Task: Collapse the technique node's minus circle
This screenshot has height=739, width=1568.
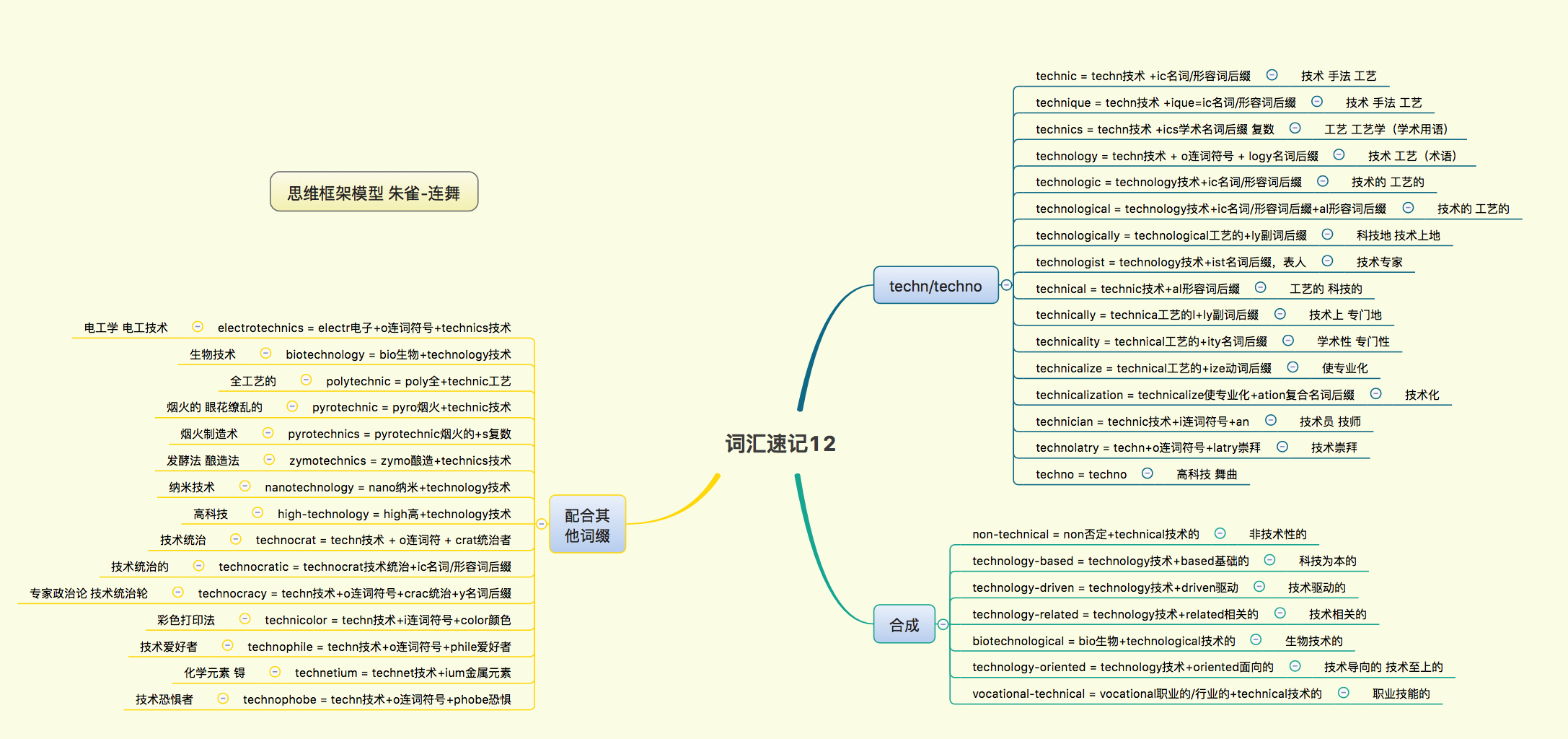Action: (x=1317, y=102)
